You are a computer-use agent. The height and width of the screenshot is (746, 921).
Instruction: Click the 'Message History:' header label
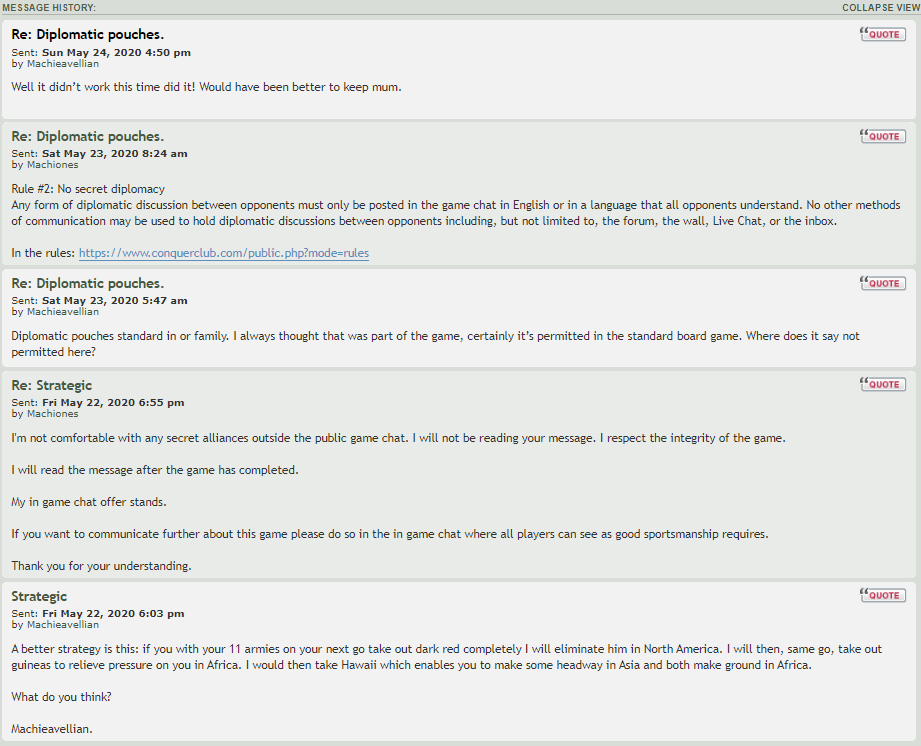49,7
